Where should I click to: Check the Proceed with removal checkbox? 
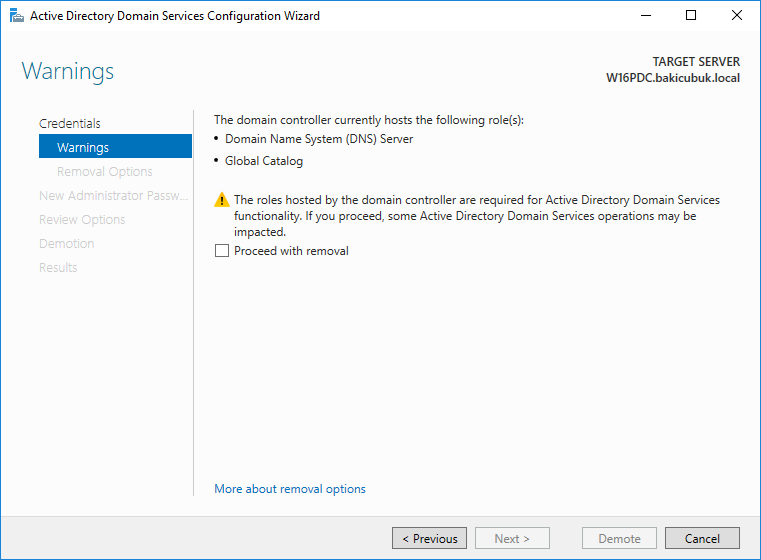tap(222, 250)
